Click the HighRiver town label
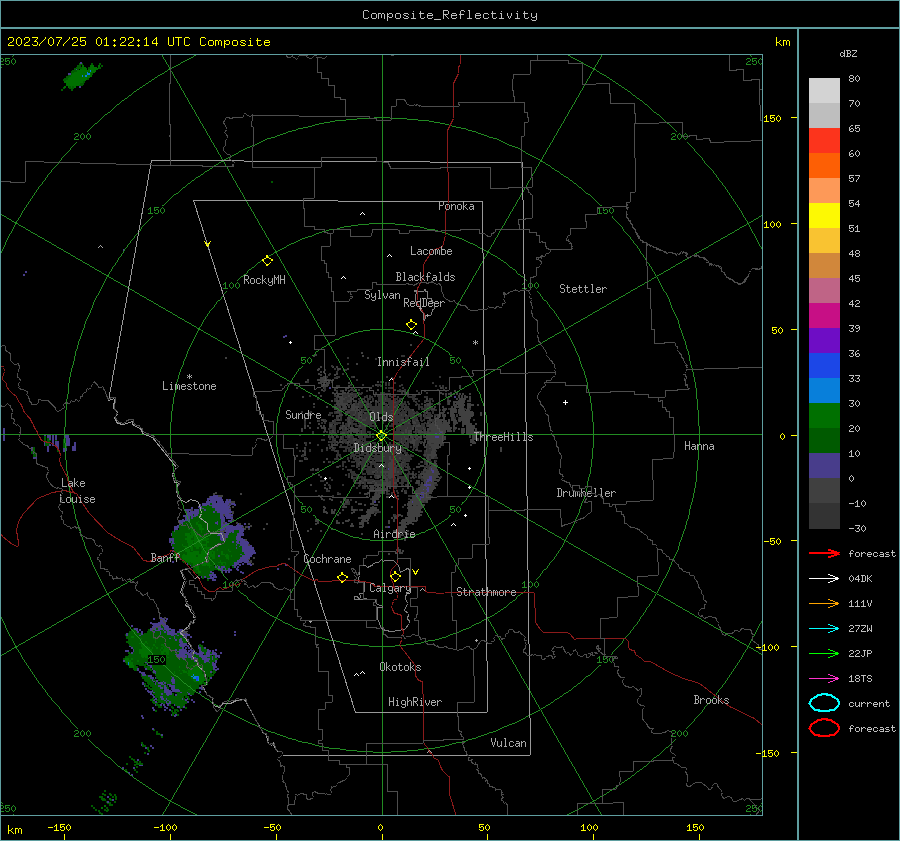Image resolution: width=900 pixels, height=841 pixels. [415, 702]
